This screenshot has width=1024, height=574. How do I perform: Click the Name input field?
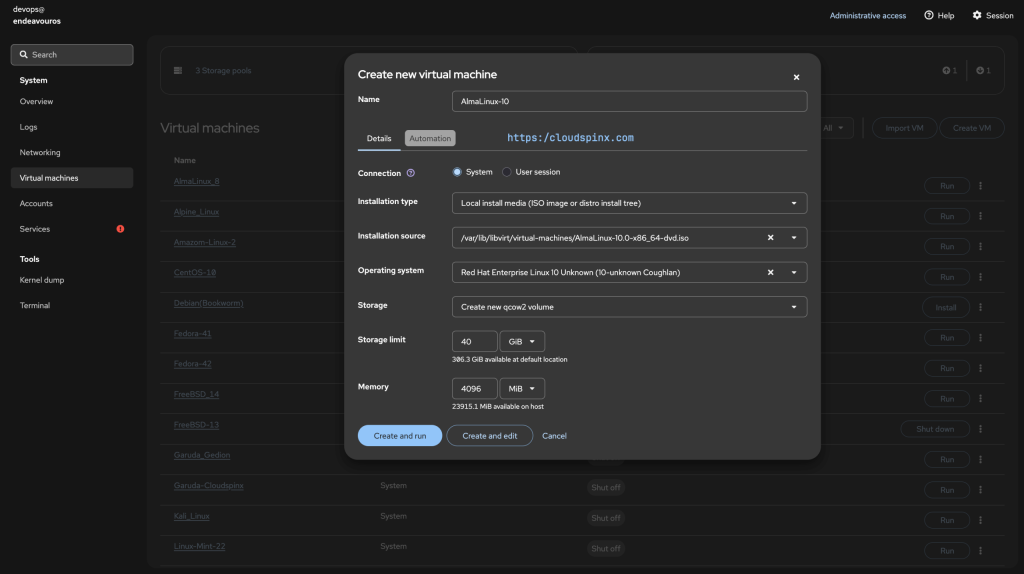pyautogui.click(x=629, y=102)
